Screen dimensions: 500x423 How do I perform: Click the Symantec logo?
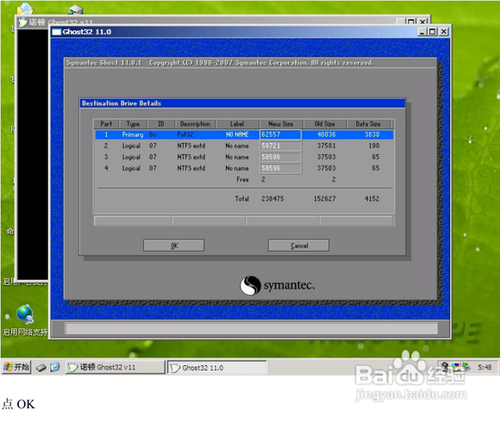tap(277, 285)
